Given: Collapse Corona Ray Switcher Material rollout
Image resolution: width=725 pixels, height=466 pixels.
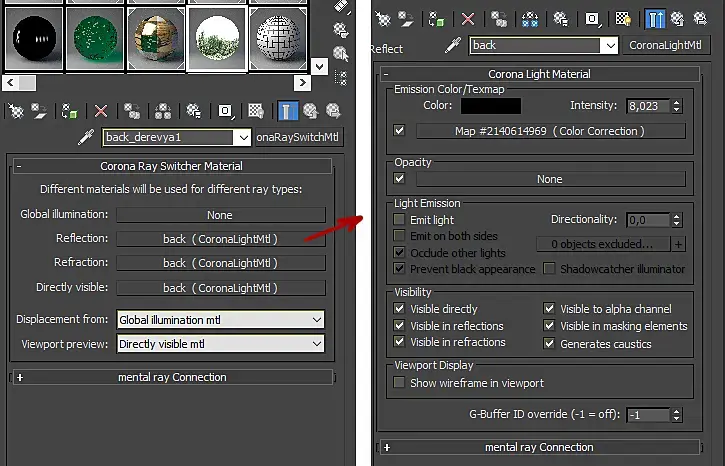Looking at the screenshot, I should [172, 166].
